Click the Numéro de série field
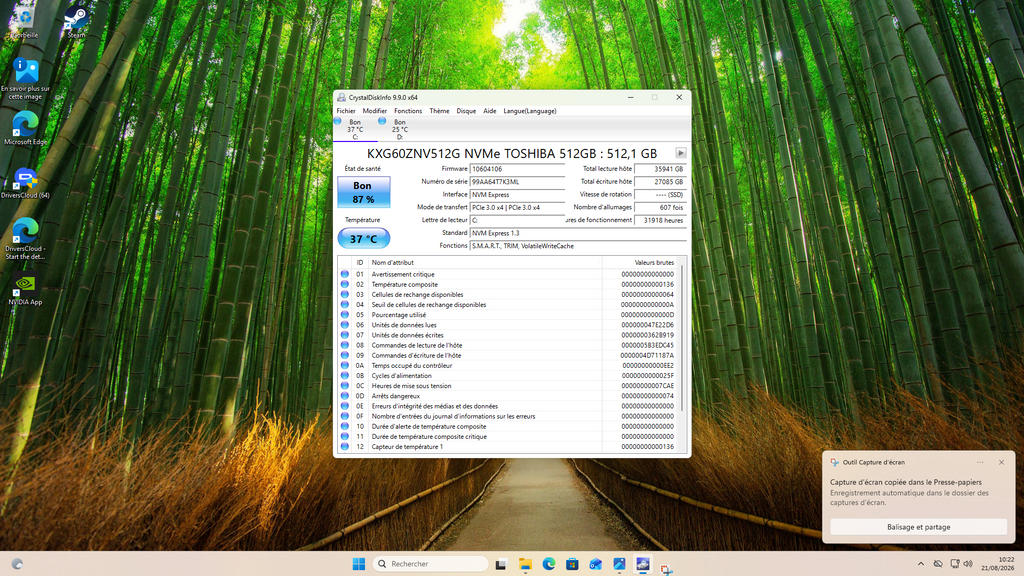Image resolution: width=1024 pixels, height=576 pixels. click(517, 182)
